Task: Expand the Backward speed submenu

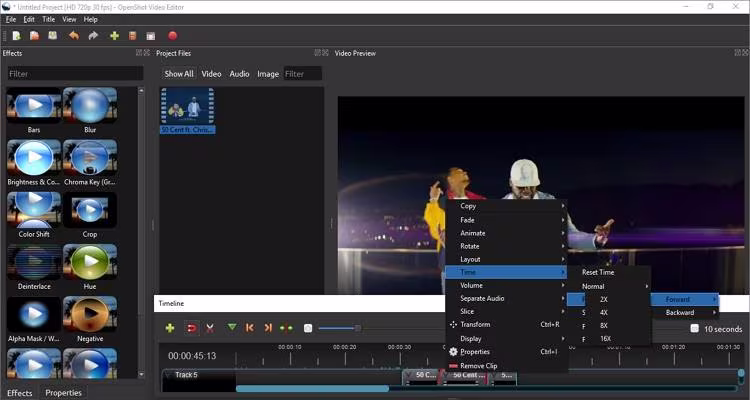Action: click(685, 312)
